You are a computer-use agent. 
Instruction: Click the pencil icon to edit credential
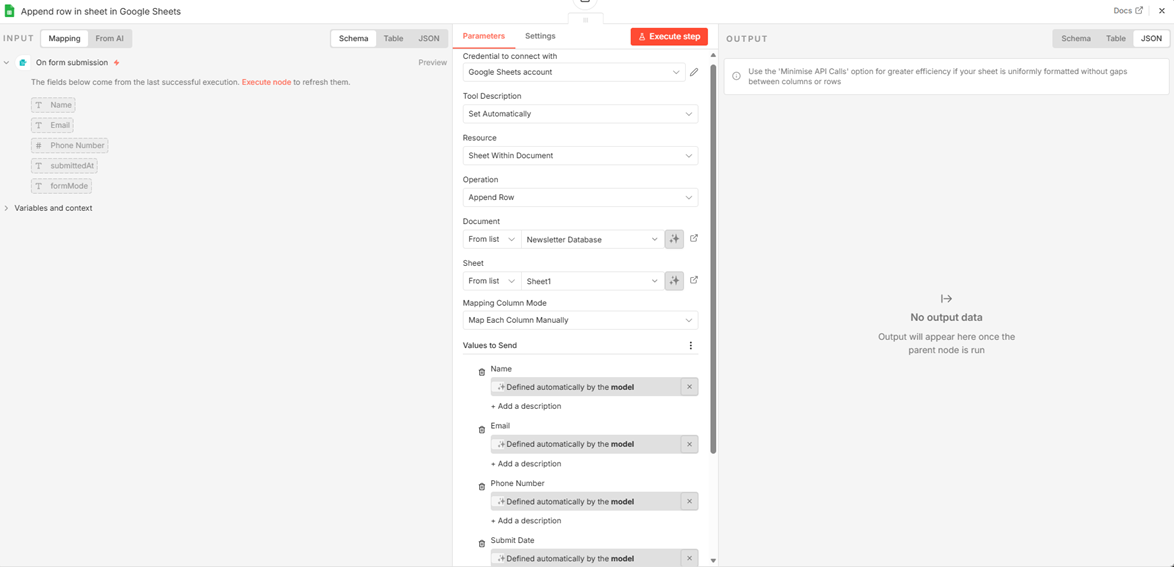(x=694, y=72)
